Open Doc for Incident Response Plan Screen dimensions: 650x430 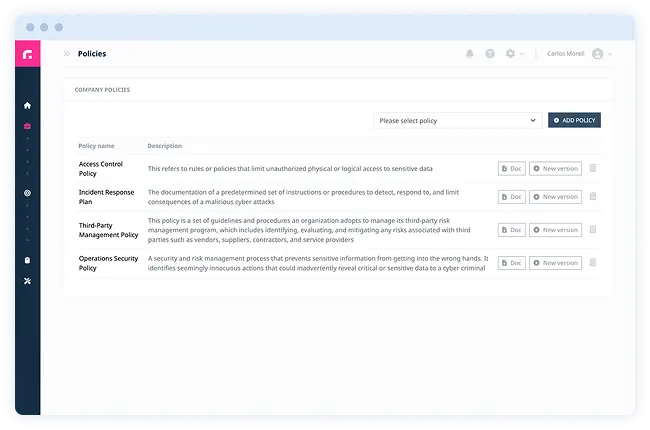pos(511,197)
